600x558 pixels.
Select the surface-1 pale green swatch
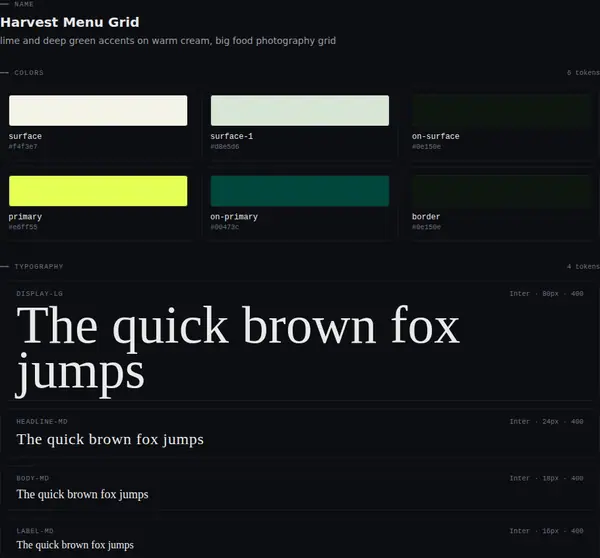[300, 110]
